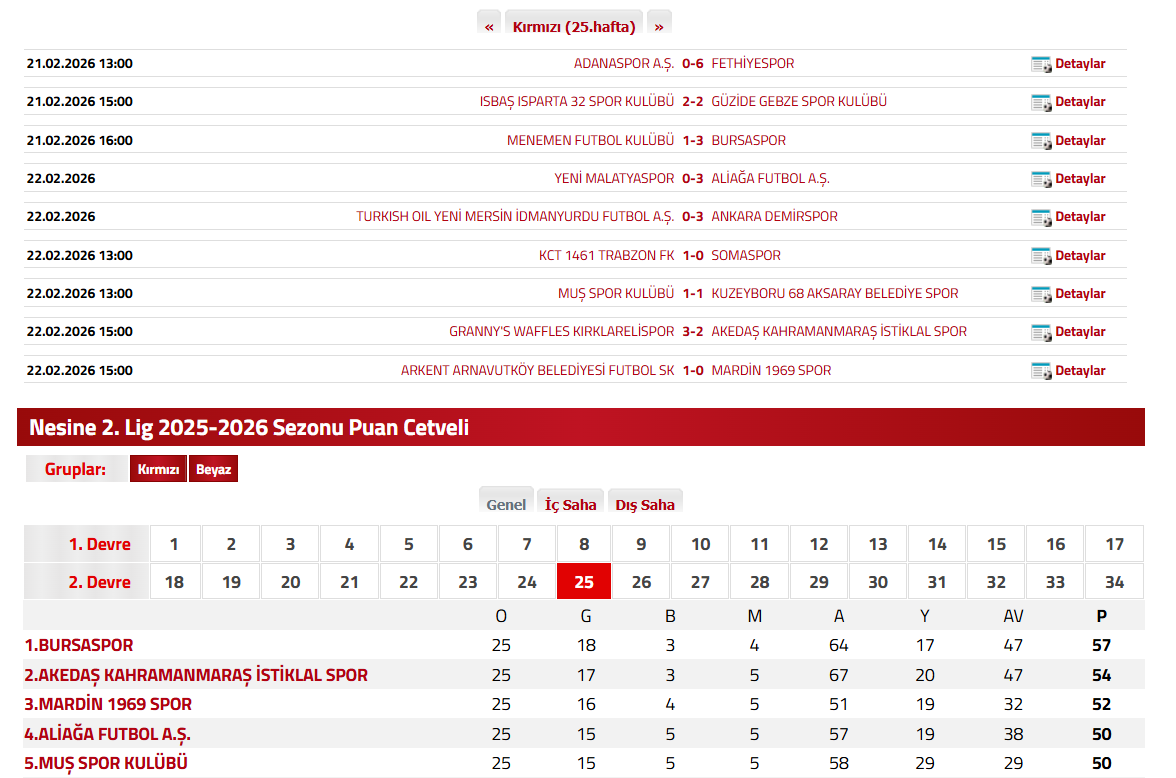Select the Kırmızı group button

pos(158,469)
